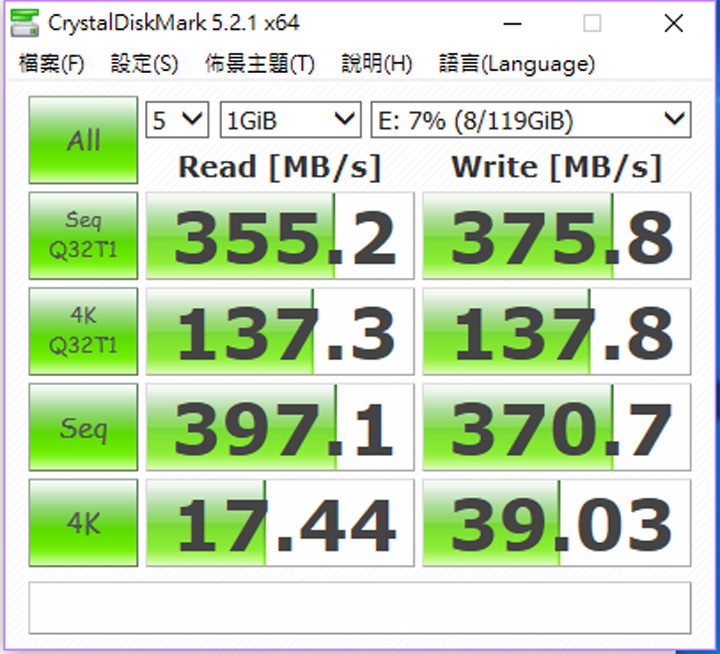Open the E: 7% drive selector
The height and width of the screenshot is (654, 720).
pos(530,121)
